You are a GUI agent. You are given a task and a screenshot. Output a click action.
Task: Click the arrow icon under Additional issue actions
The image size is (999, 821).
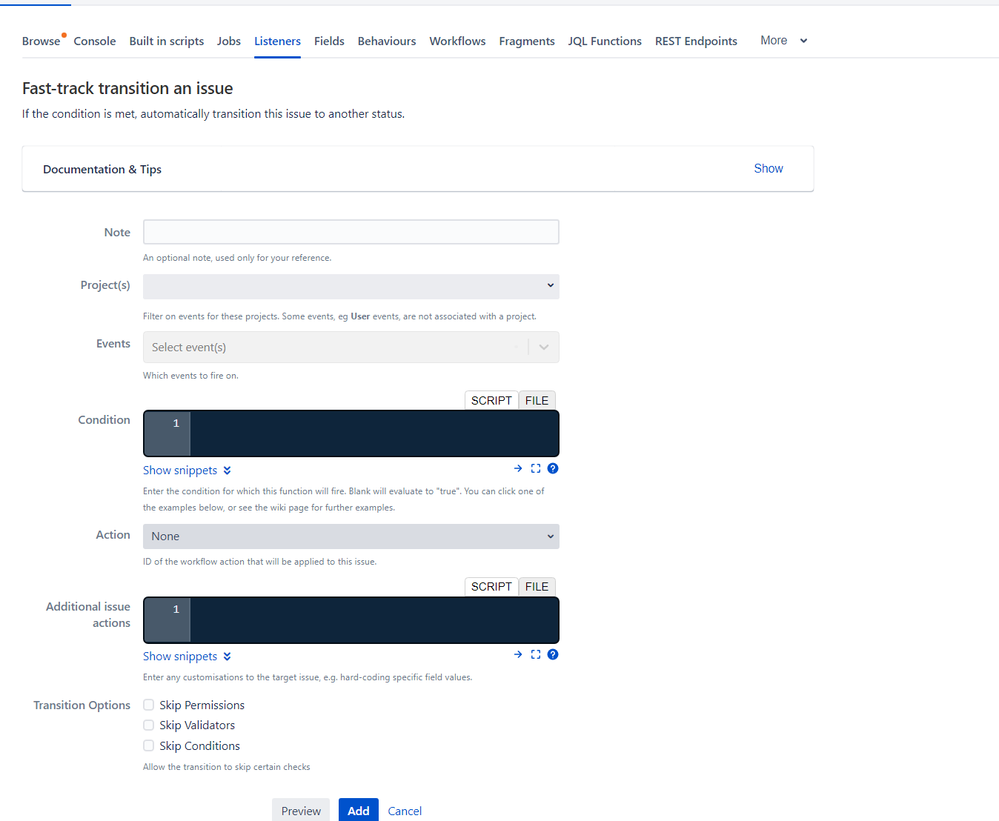[x=518, y=655]
